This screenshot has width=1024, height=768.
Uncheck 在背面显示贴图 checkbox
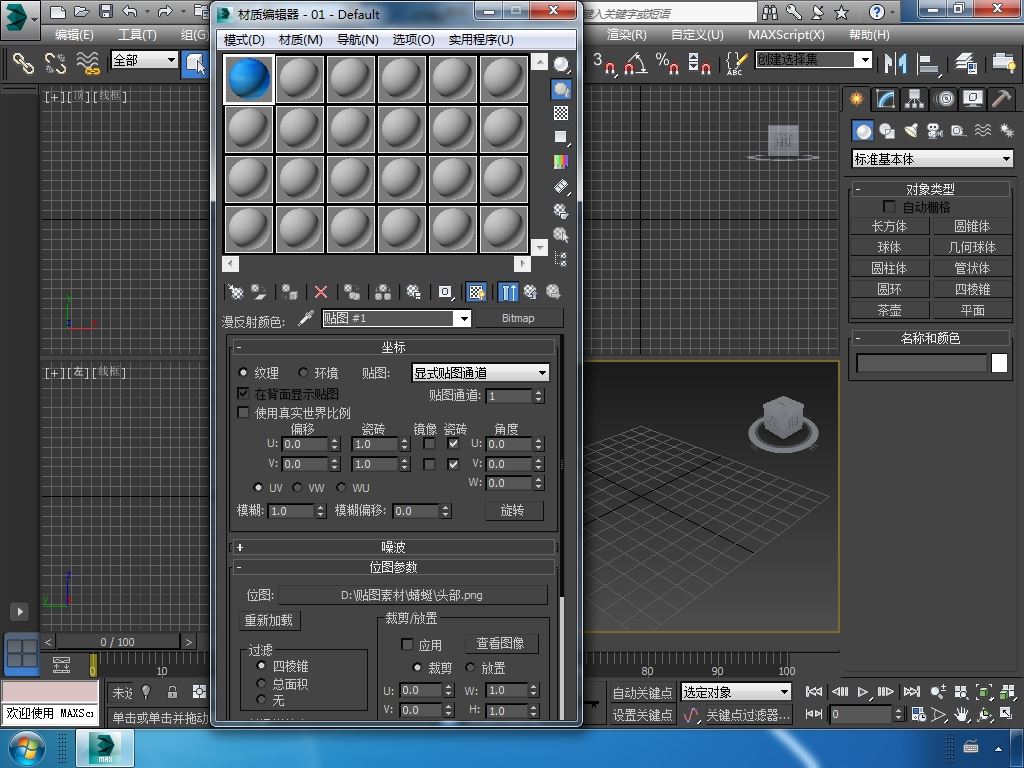pos(243,393)
